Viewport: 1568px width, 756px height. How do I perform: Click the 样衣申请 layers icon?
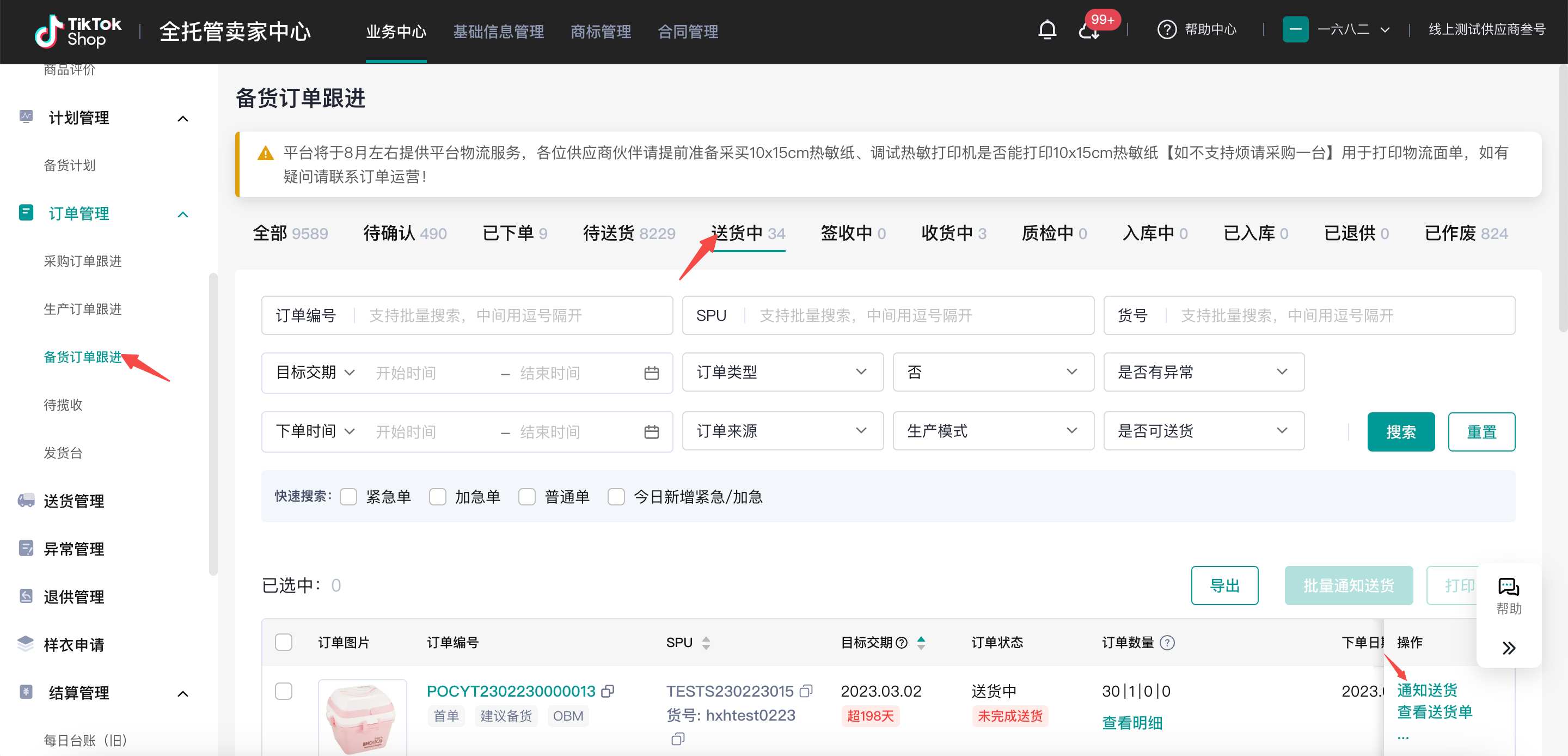click(26, 644)
